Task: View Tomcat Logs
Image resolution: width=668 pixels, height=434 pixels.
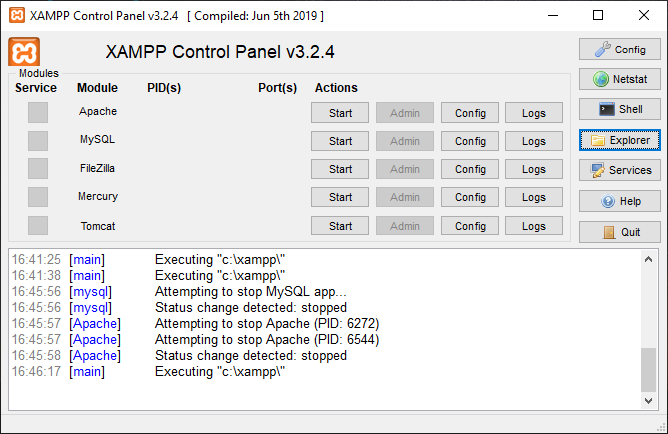Action: click(534, 226)
